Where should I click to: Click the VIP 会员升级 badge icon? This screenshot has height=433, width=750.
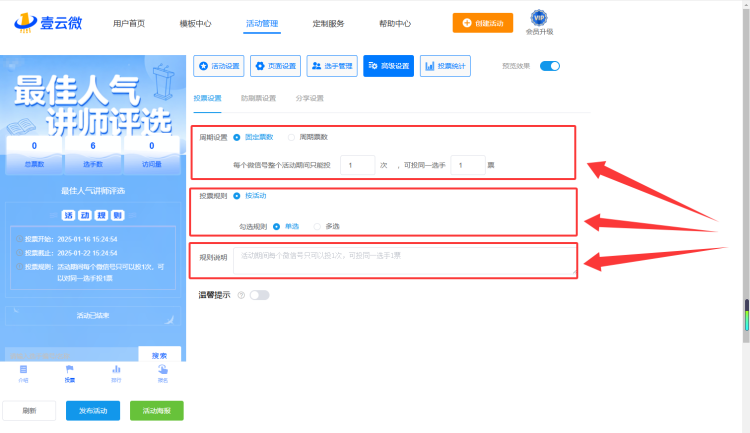pos(539,18)
